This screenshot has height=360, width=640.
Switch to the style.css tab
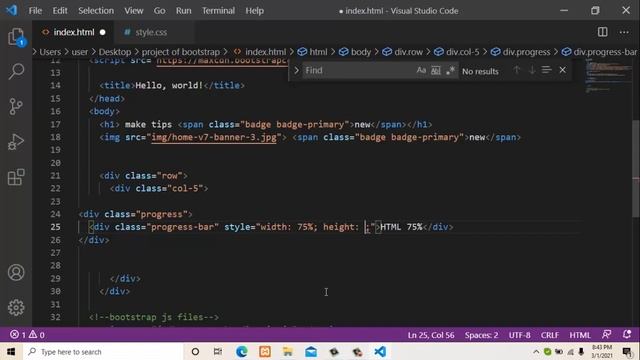pyautogui.click(x=151, y=32)
